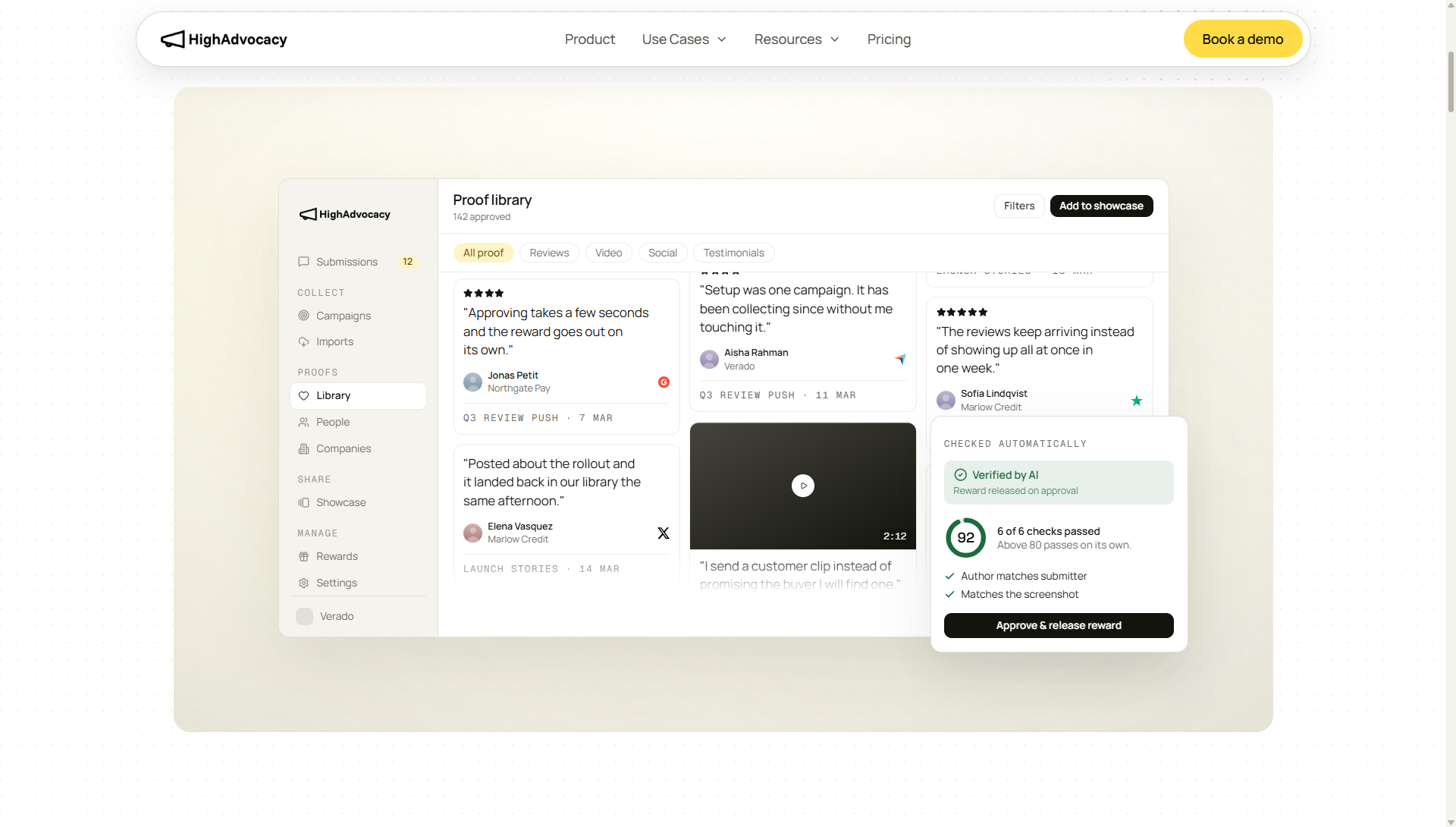Select the All proof filter tab

pyautogui.click(x=483, y=253)
